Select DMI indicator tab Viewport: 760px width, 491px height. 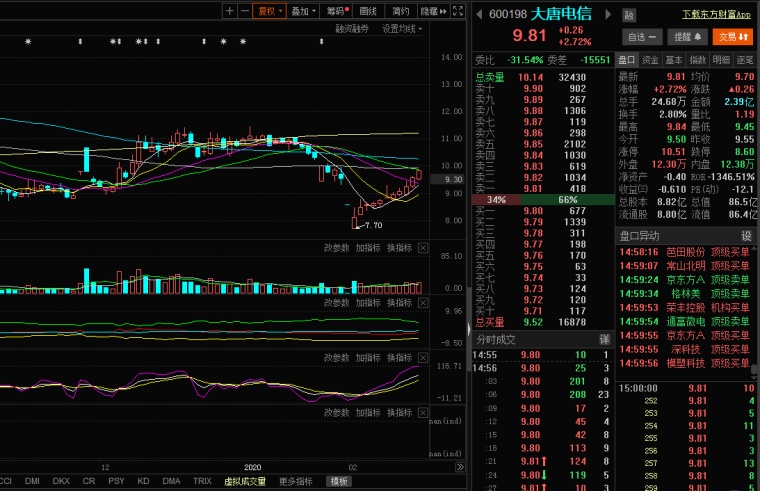(x=32, y=481)
